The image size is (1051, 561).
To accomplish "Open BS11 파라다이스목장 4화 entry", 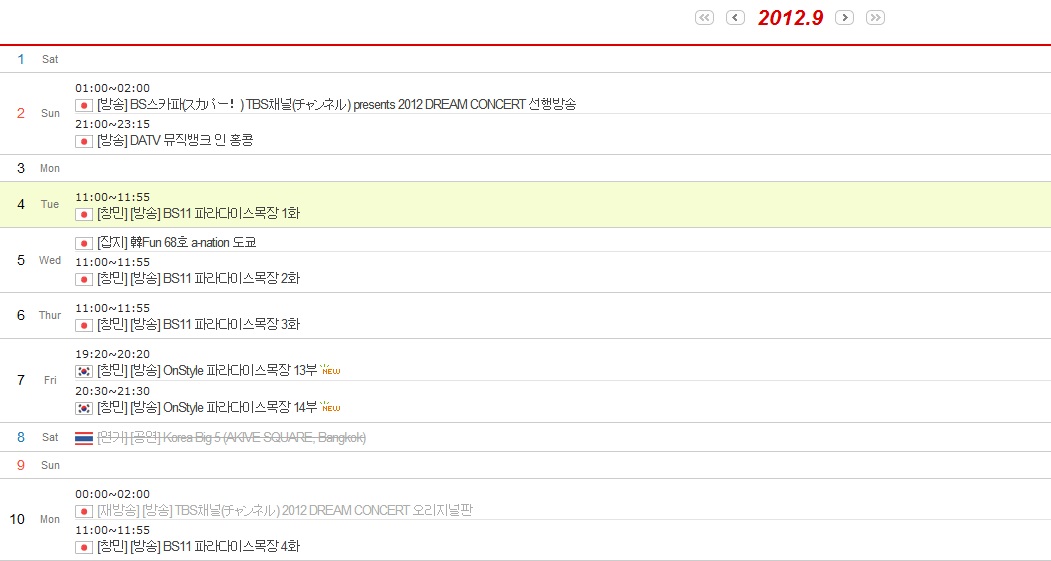I will coord(198,547).
